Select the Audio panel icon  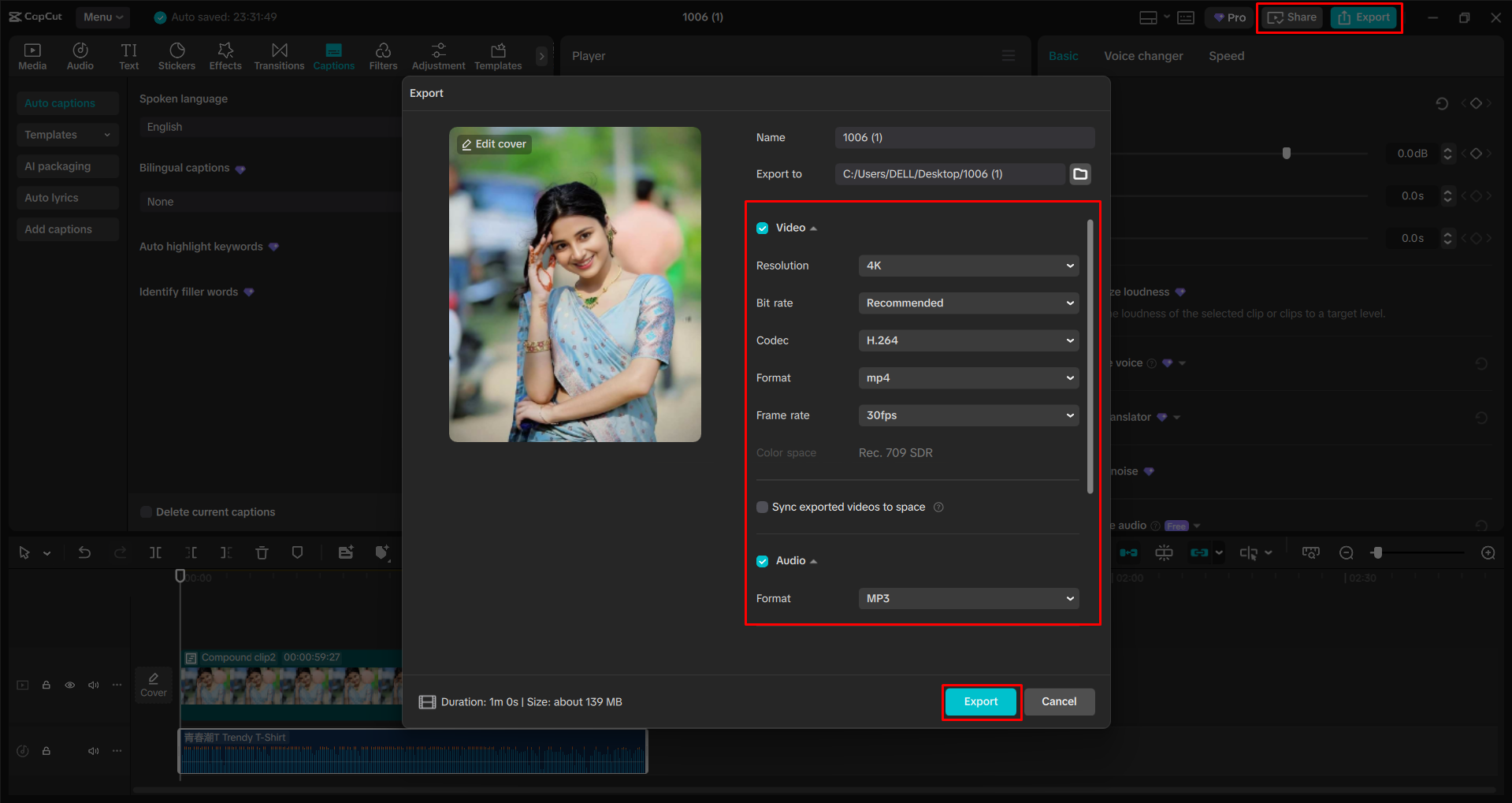tap(80, 55)
